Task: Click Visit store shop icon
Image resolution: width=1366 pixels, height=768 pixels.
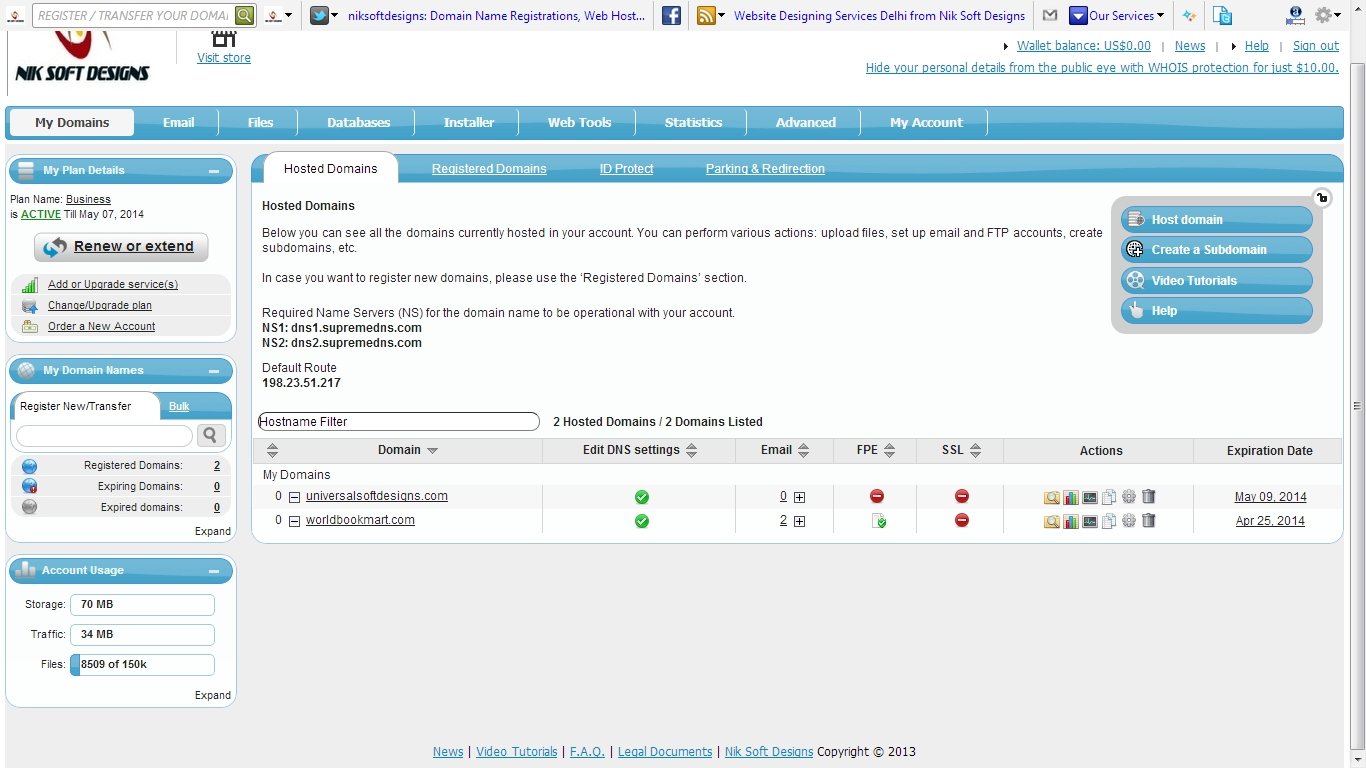Action: click(x=224, y=38)
